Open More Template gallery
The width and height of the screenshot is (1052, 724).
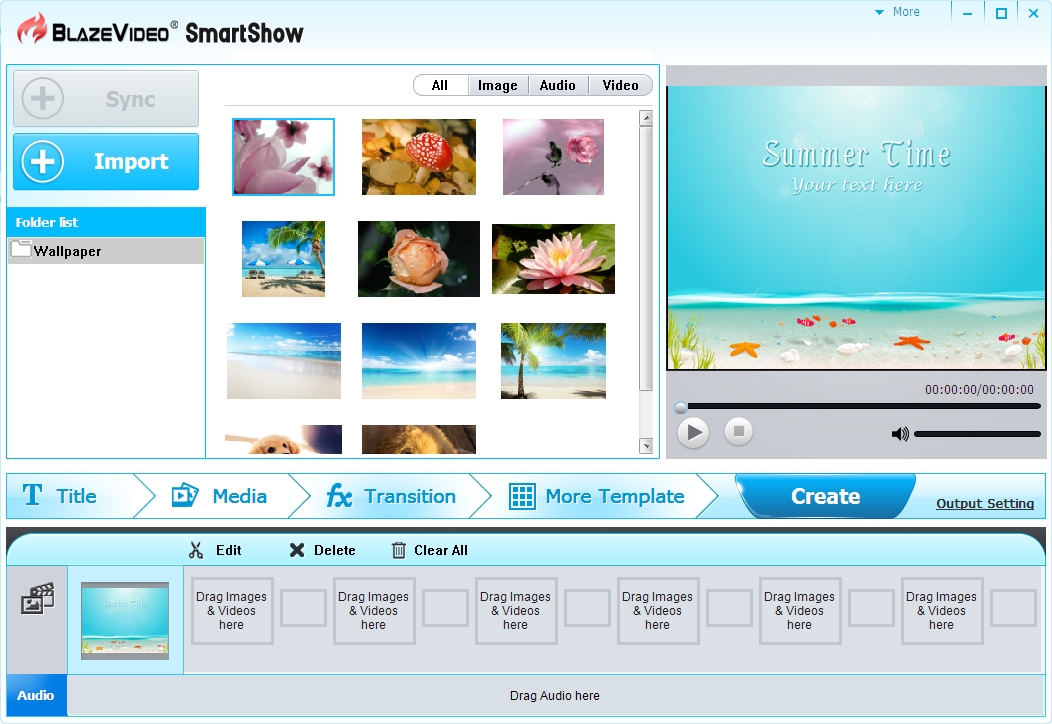coord(597,496)
